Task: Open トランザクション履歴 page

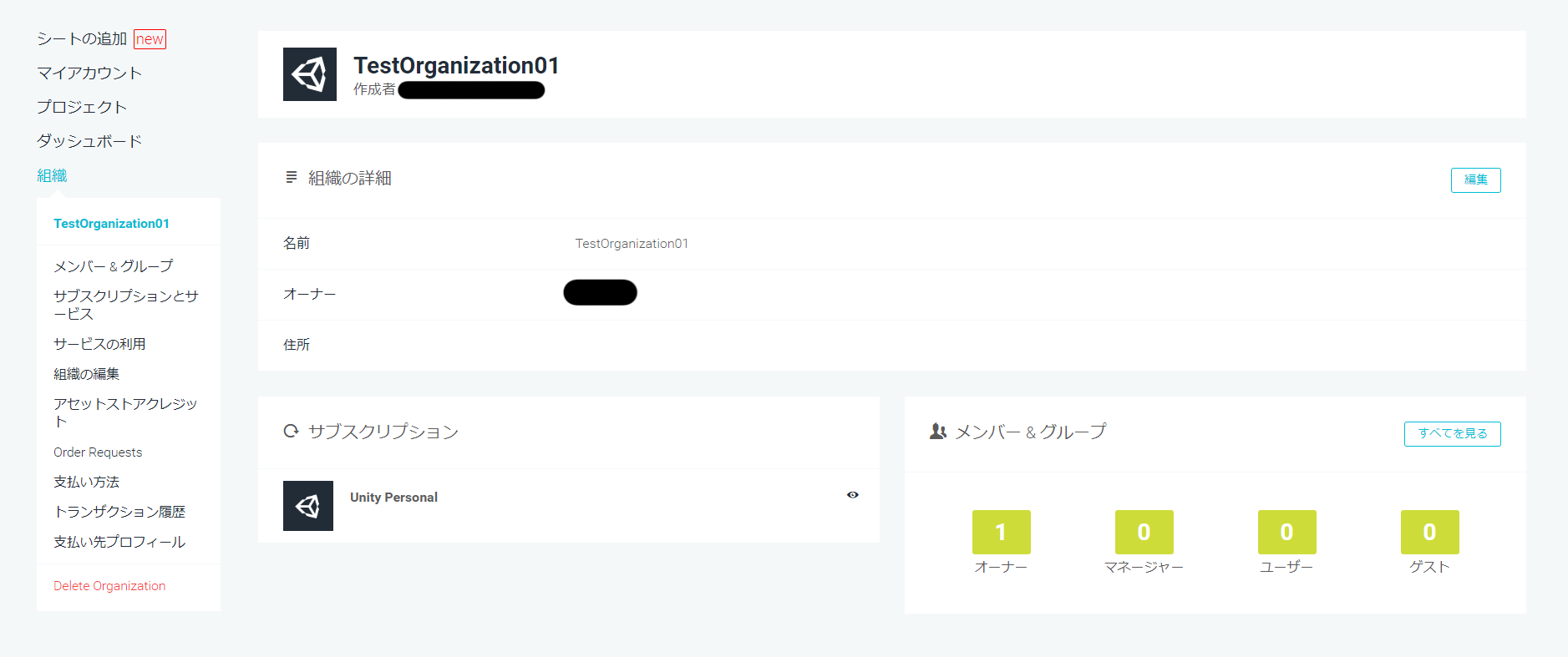Action: pyautogui.click(x=119, y=512)
